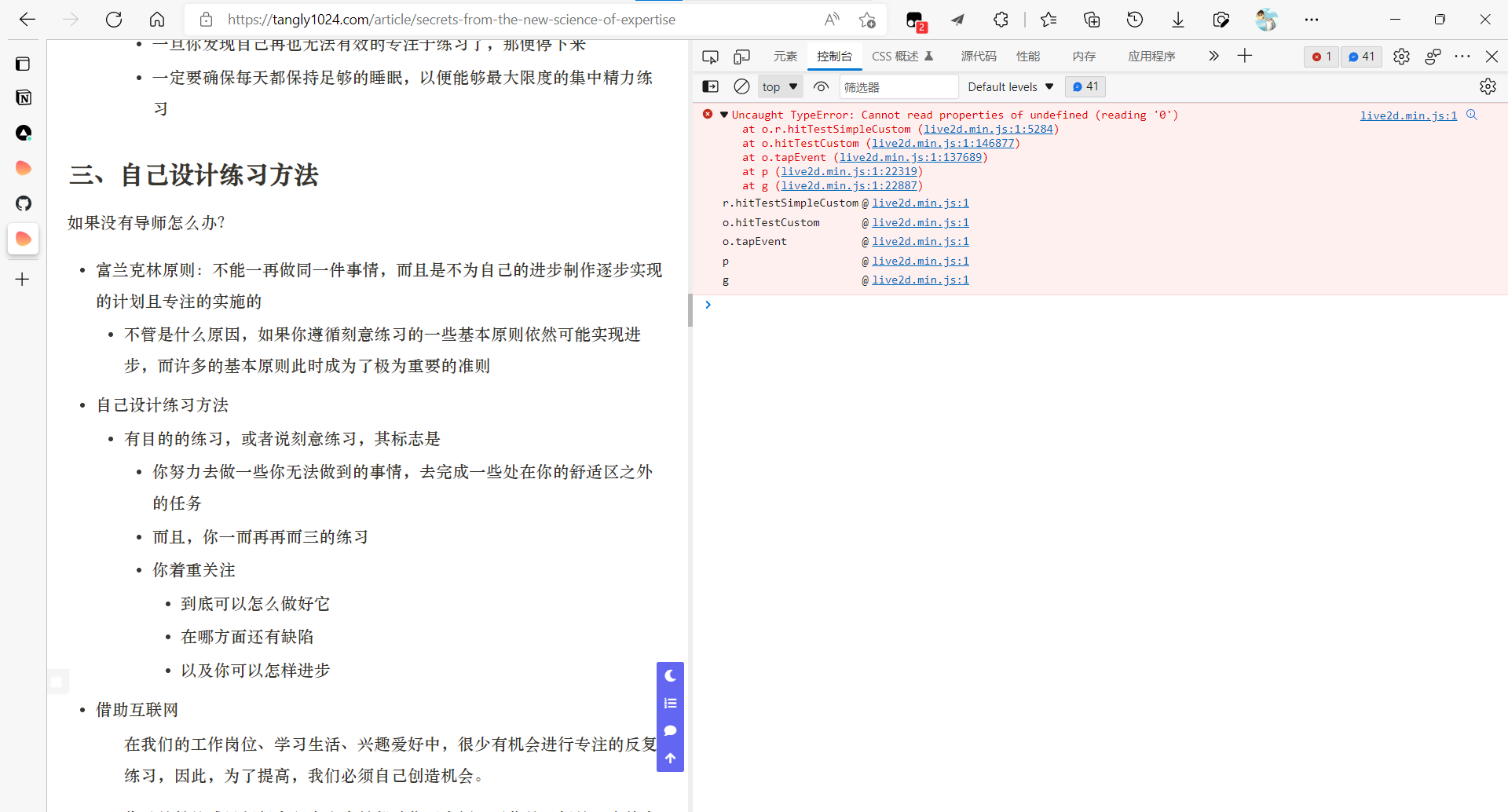
Task: Switch to the 应用程序 tab
Action: [x=1151, y=57]
